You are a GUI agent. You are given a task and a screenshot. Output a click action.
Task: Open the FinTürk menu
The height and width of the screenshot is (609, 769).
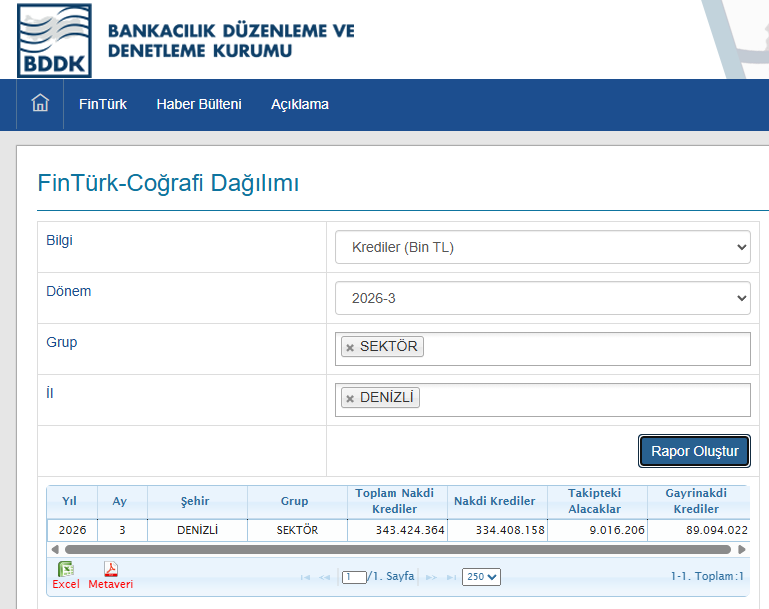(x=103, y=104)
